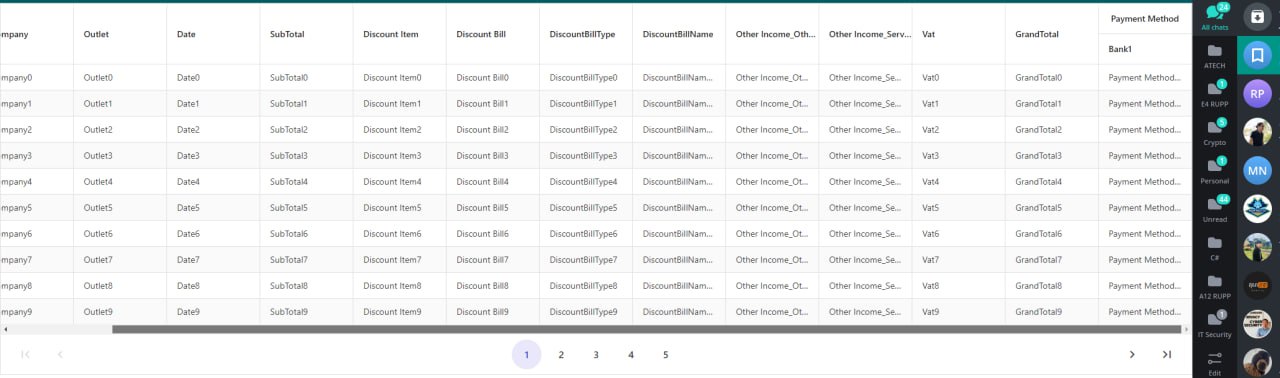1280x378 pixels.
Task: Go to next page of the table
Action: click(x=1132, y=354)
